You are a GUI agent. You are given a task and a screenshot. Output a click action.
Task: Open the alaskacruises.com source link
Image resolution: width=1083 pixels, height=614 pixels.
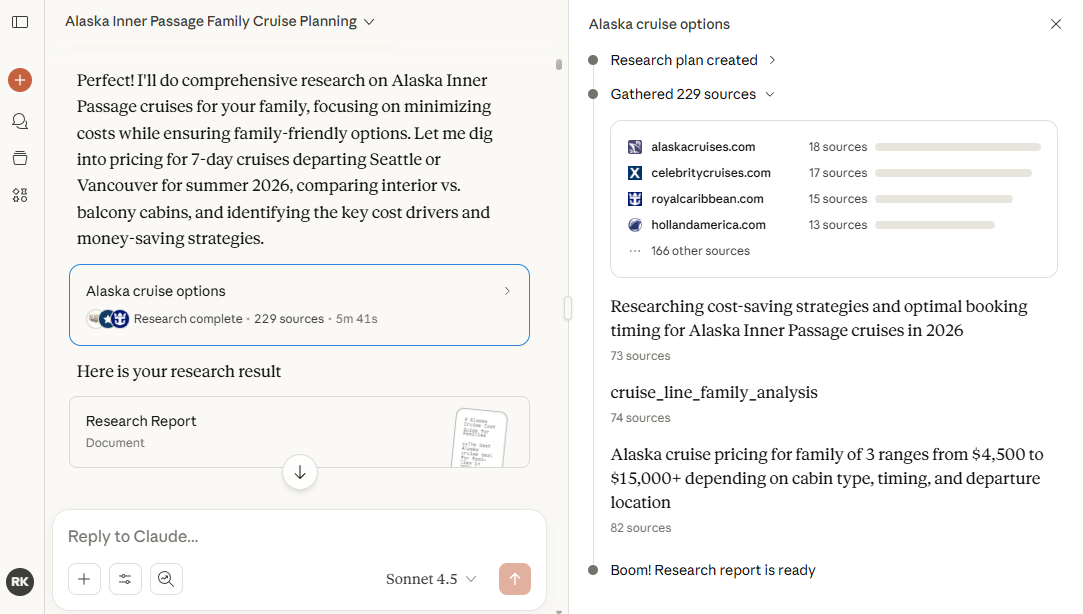[x=703, y=147]
